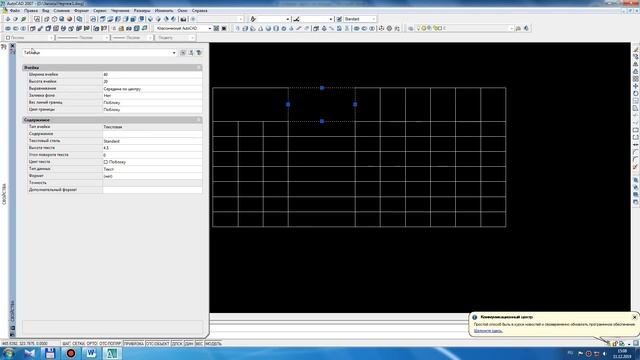This screenshot has width=640, height=360.
Task: Open the Правка menu
Action: (31, 11)
